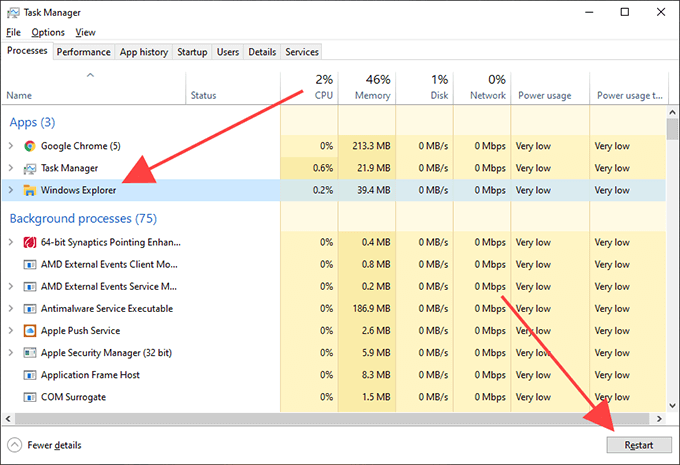Expand the Antimalware Service Executable entry

(11, 309)
